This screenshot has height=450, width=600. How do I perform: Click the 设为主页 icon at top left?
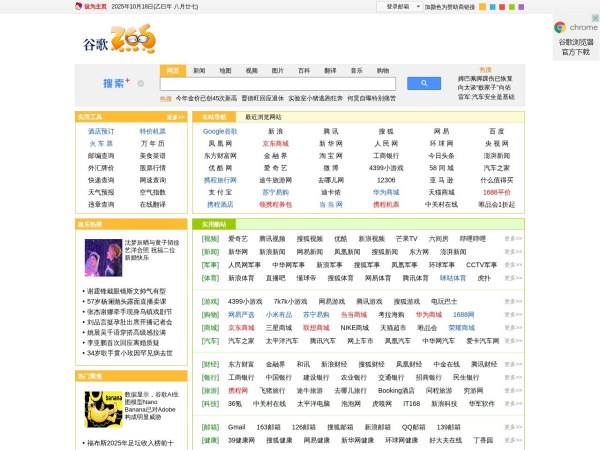[x=78, y=6]
